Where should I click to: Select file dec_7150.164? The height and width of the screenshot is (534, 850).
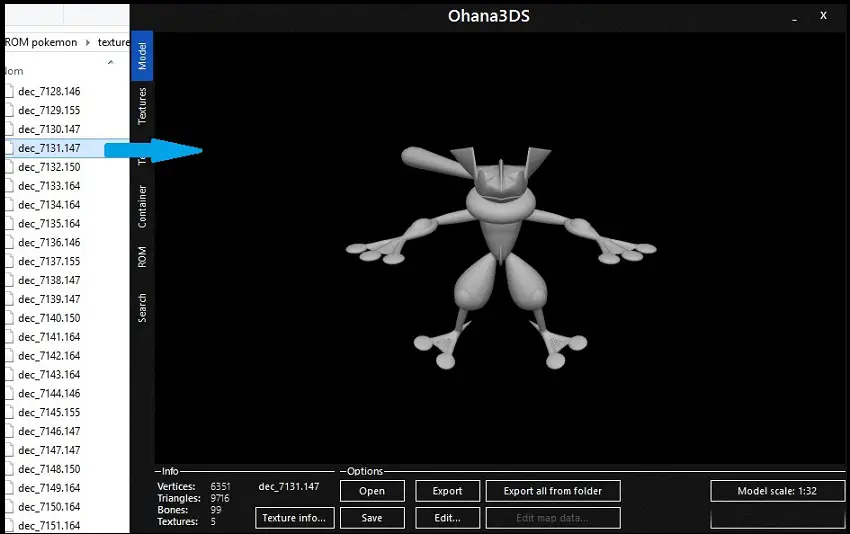(49, 507)
